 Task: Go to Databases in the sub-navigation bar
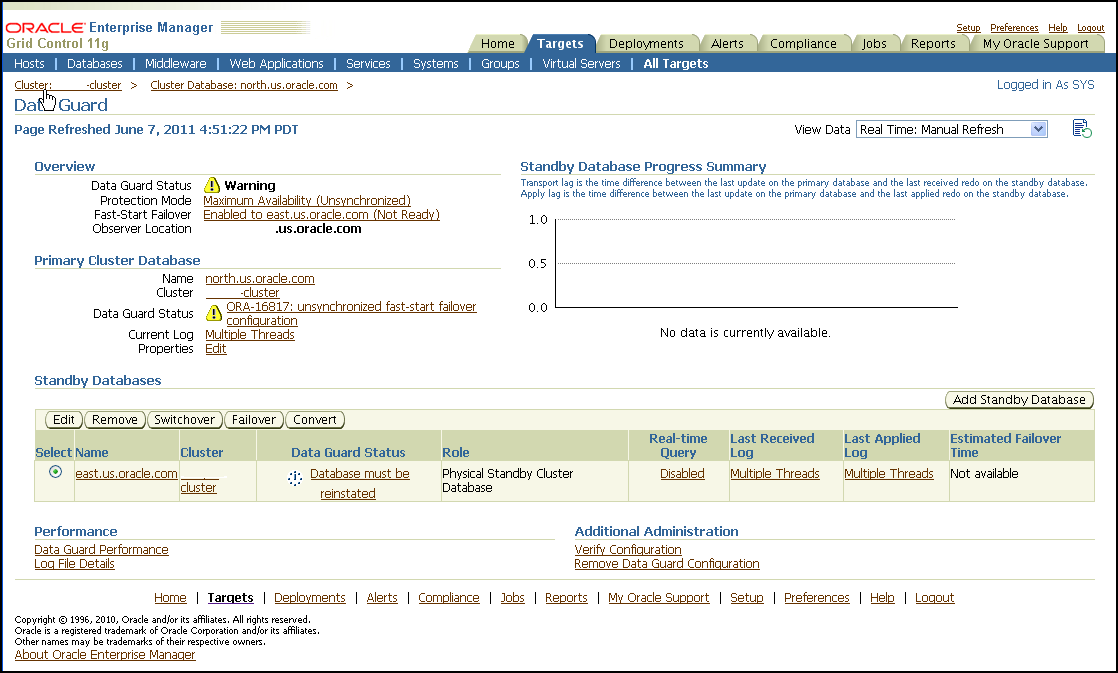(x=95, y=63)
